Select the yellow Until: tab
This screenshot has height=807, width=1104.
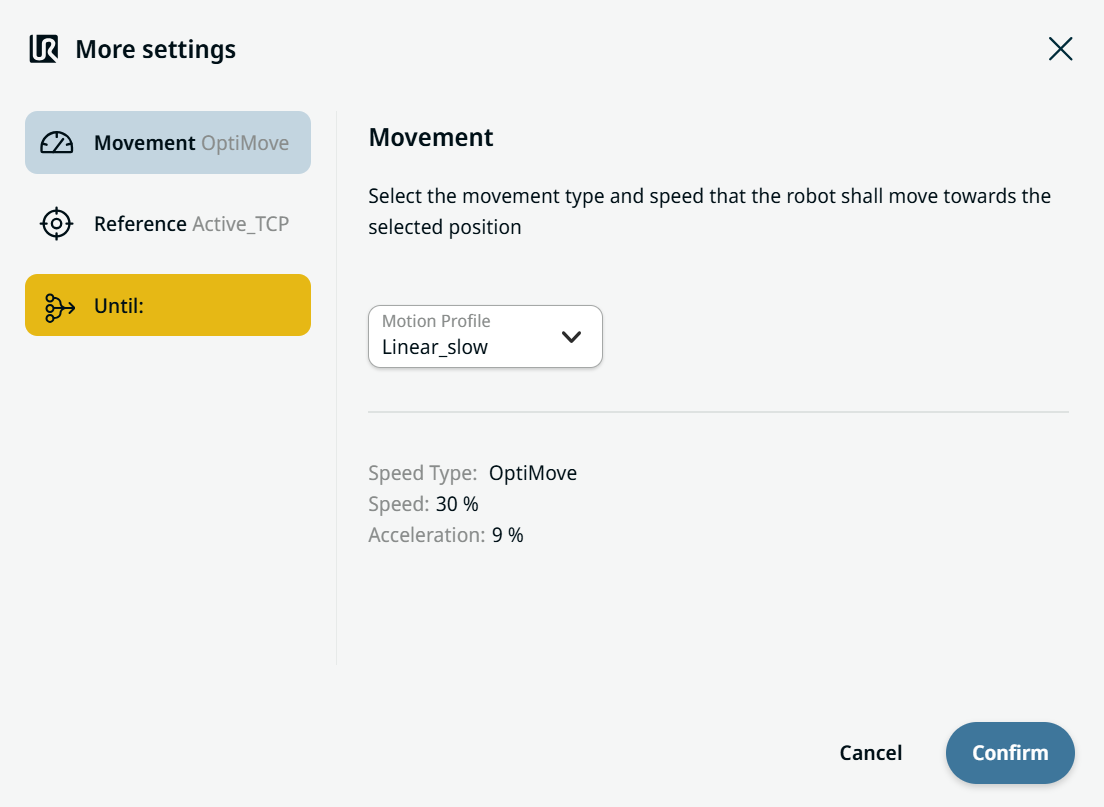168,305
